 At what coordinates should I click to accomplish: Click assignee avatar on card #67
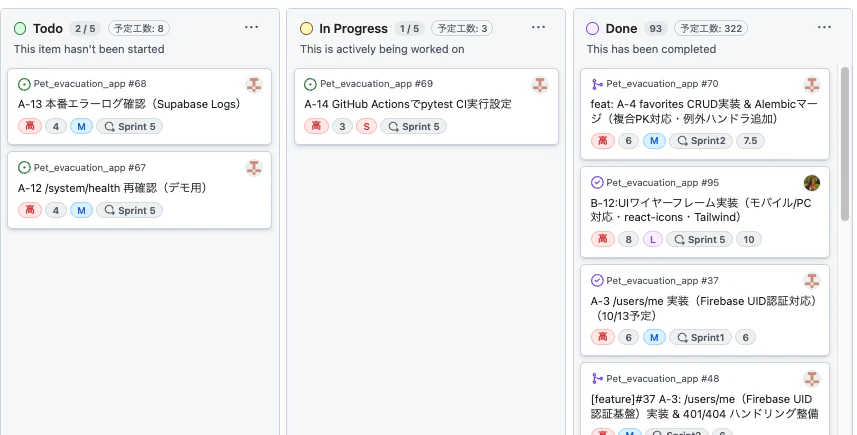coord(254,168)
